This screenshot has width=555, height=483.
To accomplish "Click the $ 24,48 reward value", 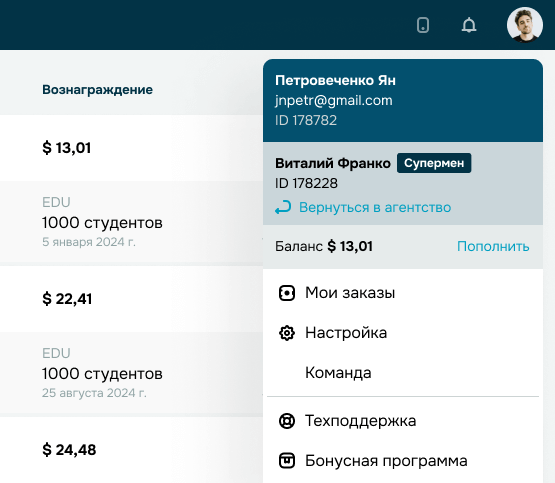I will 69,450.
